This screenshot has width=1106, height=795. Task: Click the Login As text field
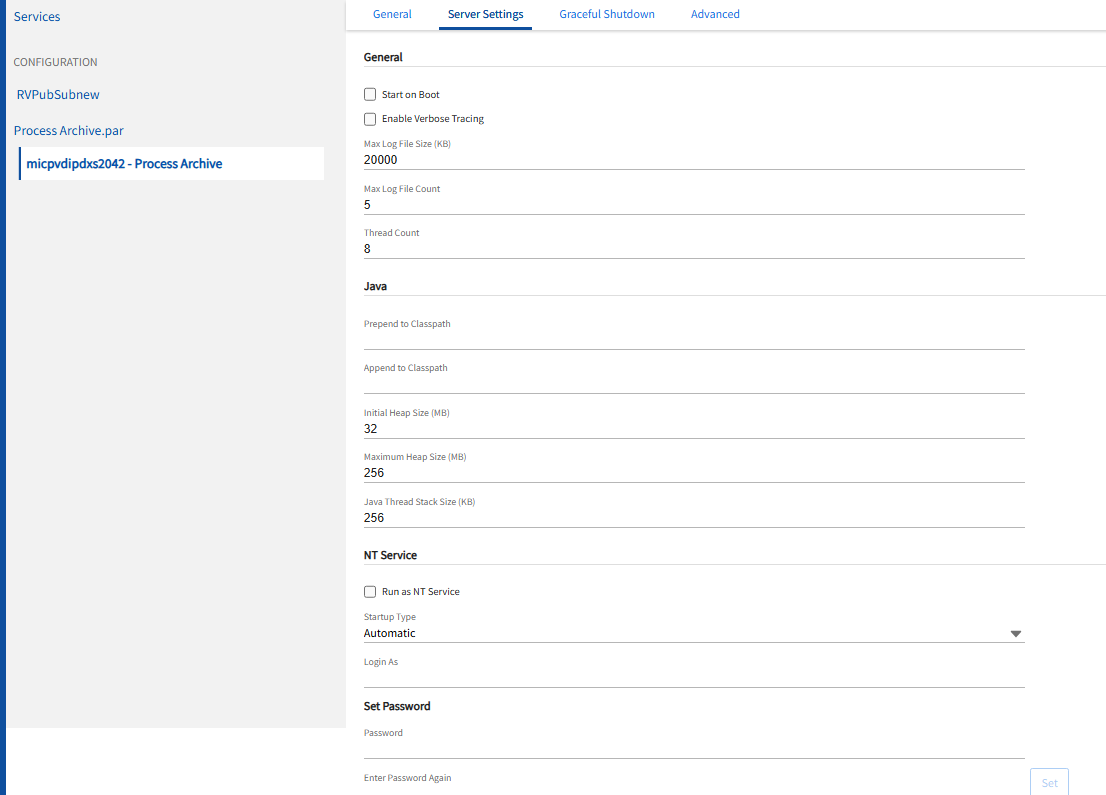pyautogui.click(x=693, y=678)
